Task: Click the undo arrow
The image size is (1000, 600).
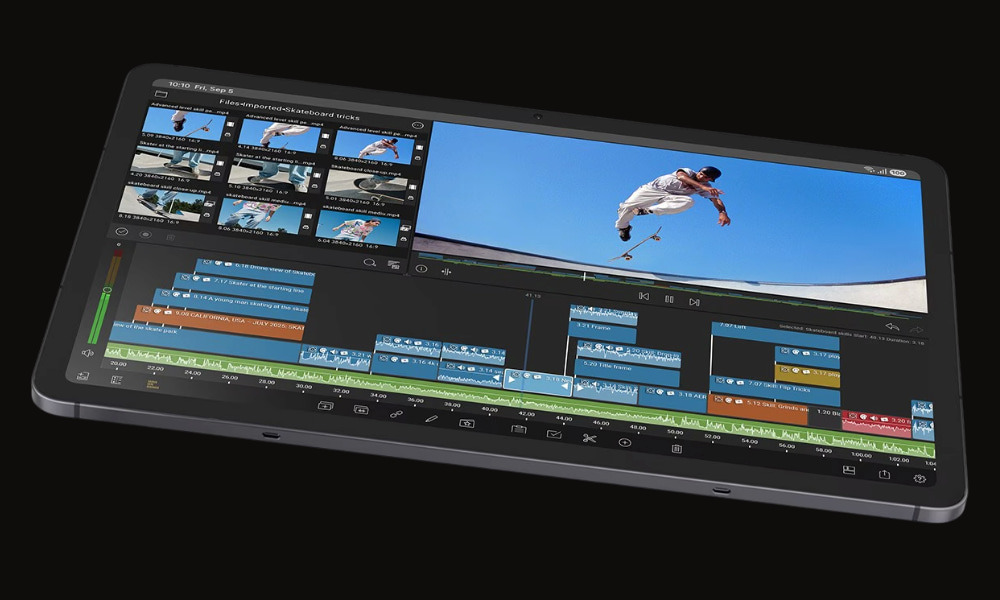Action: [x=891, y=327]
